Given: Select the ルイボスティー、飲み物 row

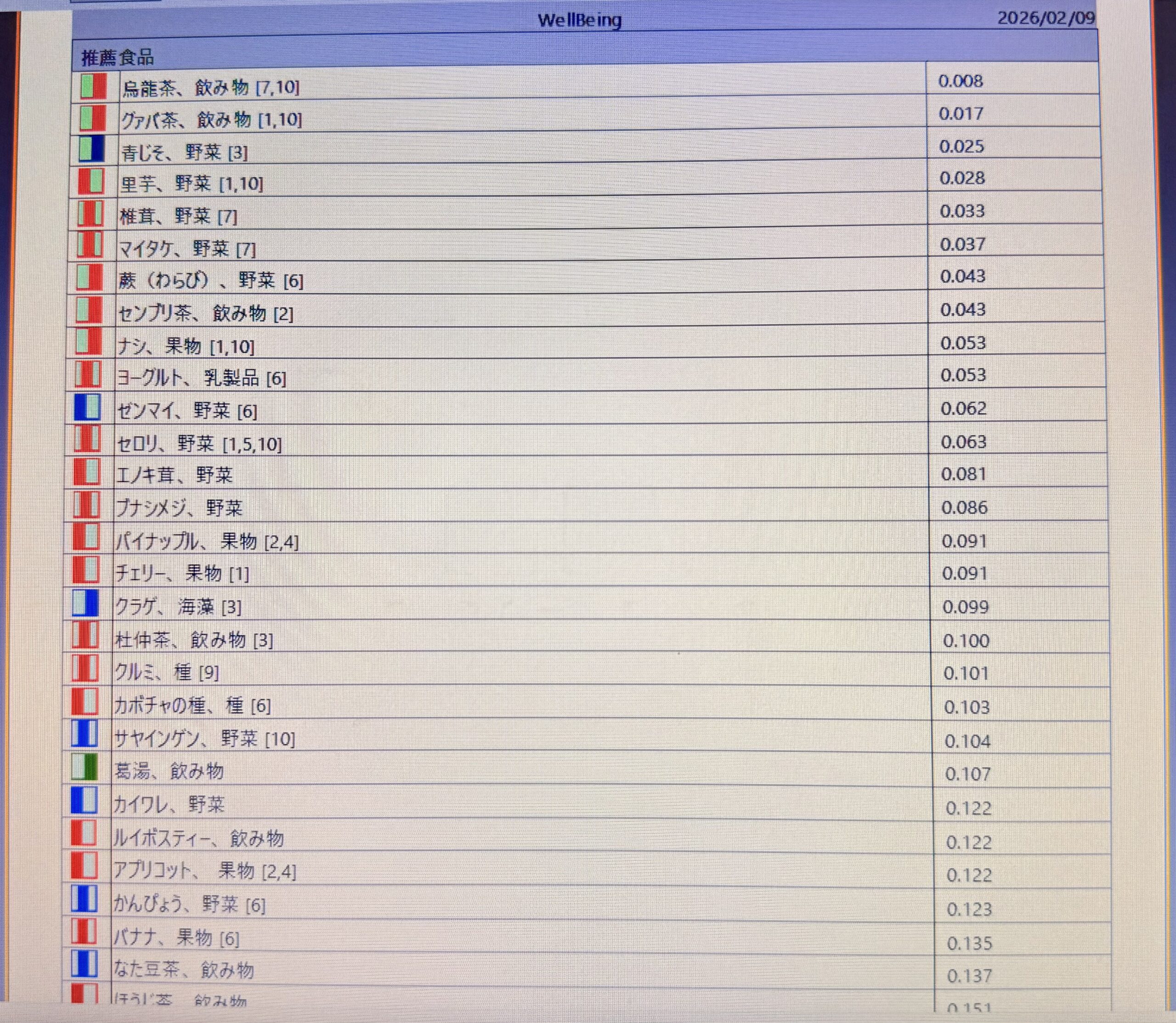Looking at the screenshot, I should point(198,839).
